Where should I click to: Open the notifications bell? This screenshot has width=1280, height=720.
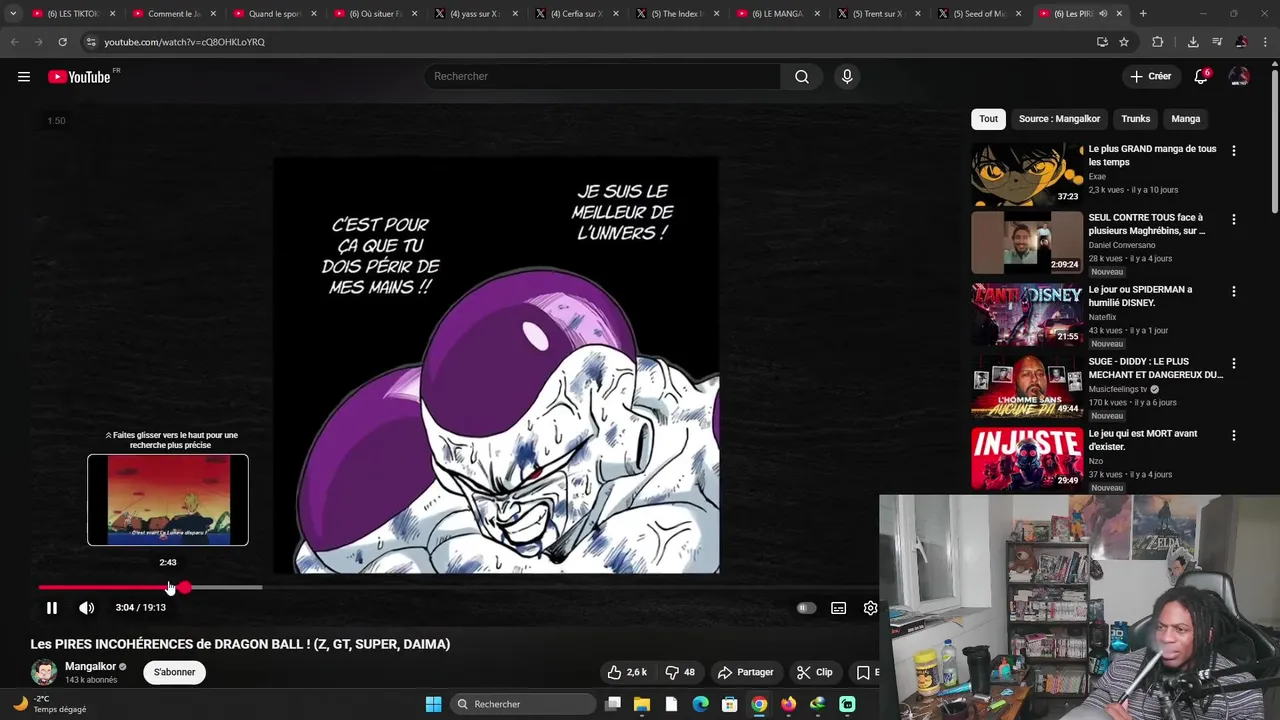pos(1201,76)
